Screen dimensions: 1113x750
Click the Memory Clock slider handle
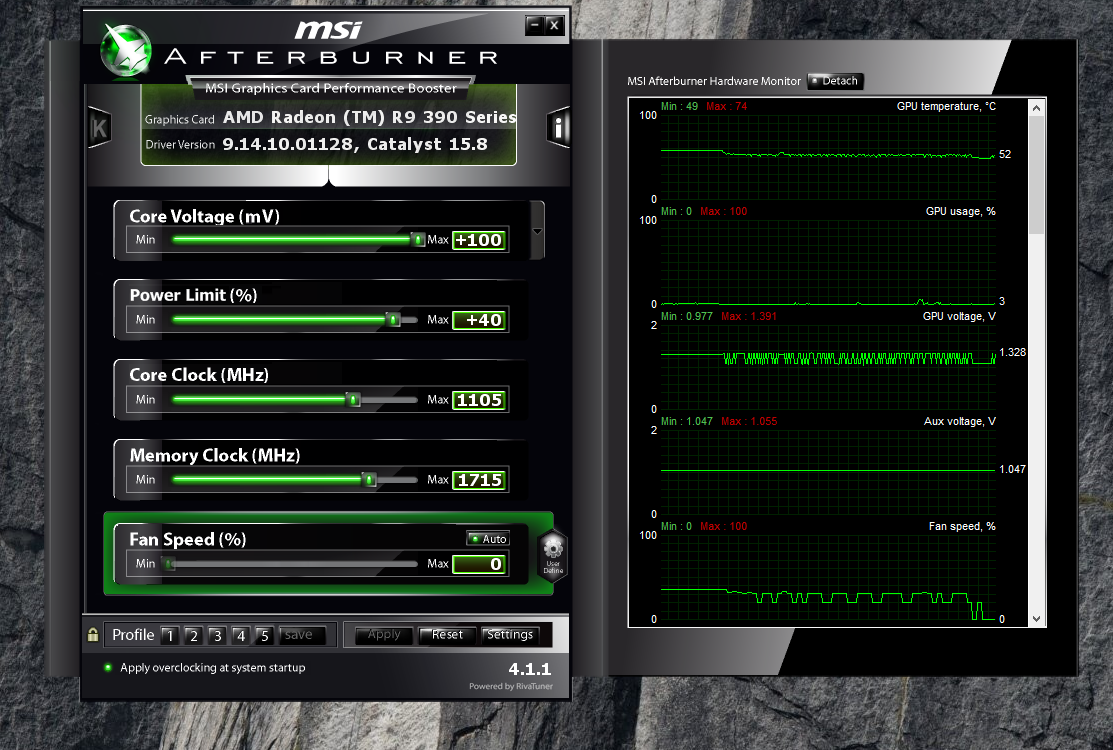coord(369,480)
